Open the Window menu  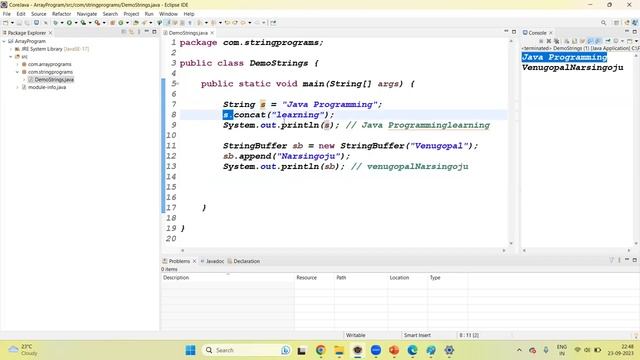click(169, 14)
